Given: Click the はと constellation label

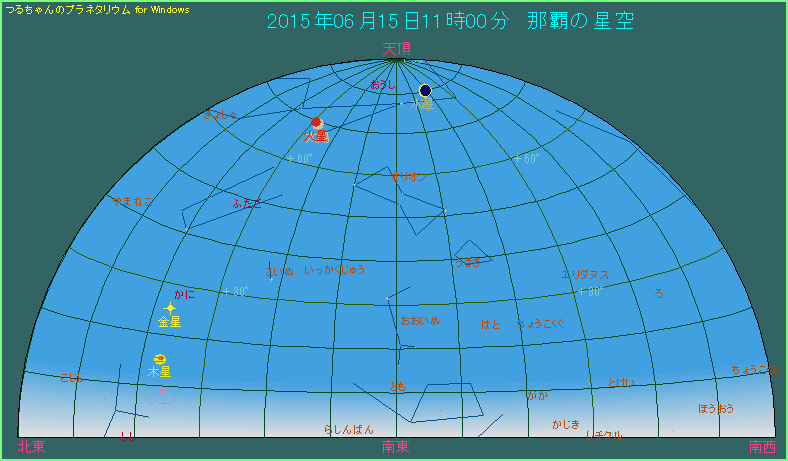Looking at the screenshot, I should [x=490, y=324].
